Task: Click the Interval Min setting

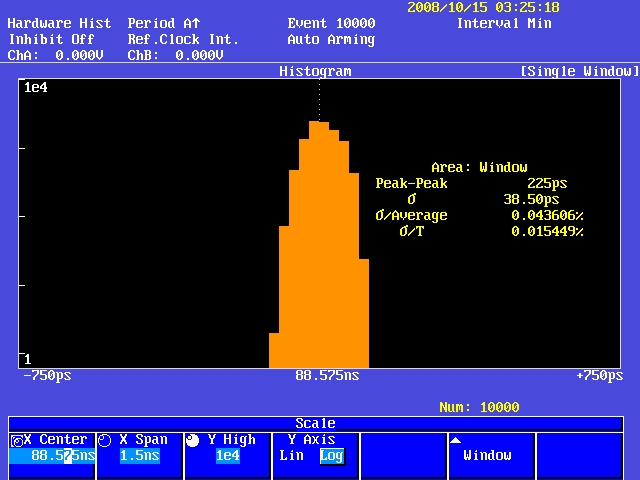Action: point(504,23)
